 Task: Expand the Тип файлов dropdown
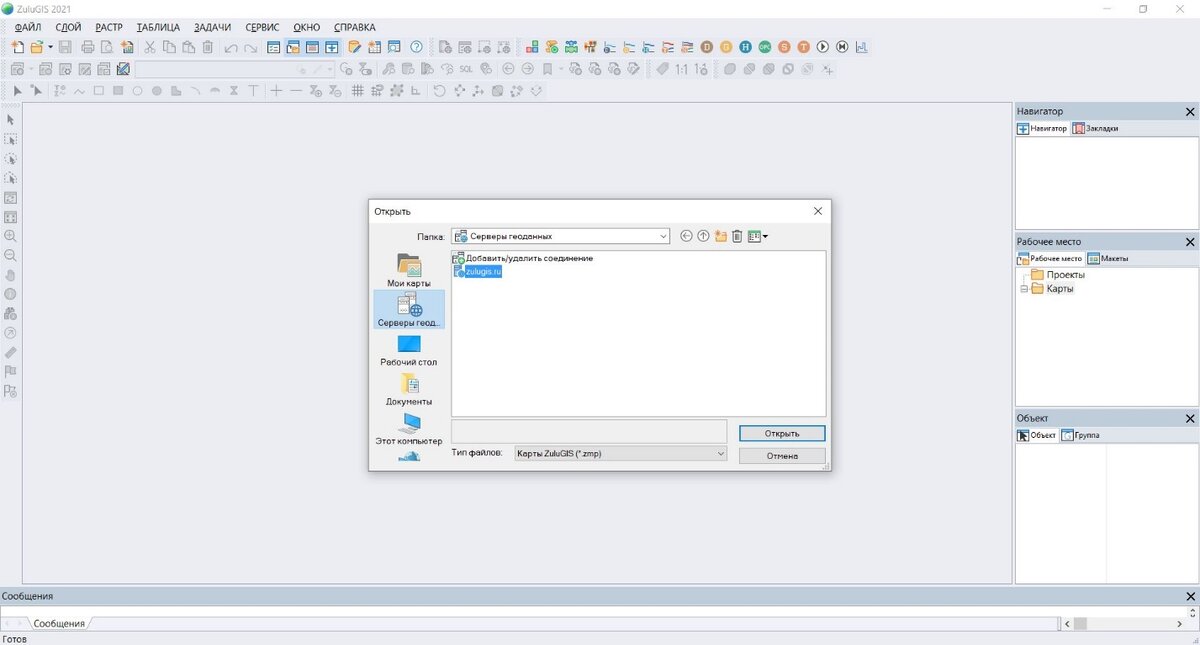coord(720,453)
